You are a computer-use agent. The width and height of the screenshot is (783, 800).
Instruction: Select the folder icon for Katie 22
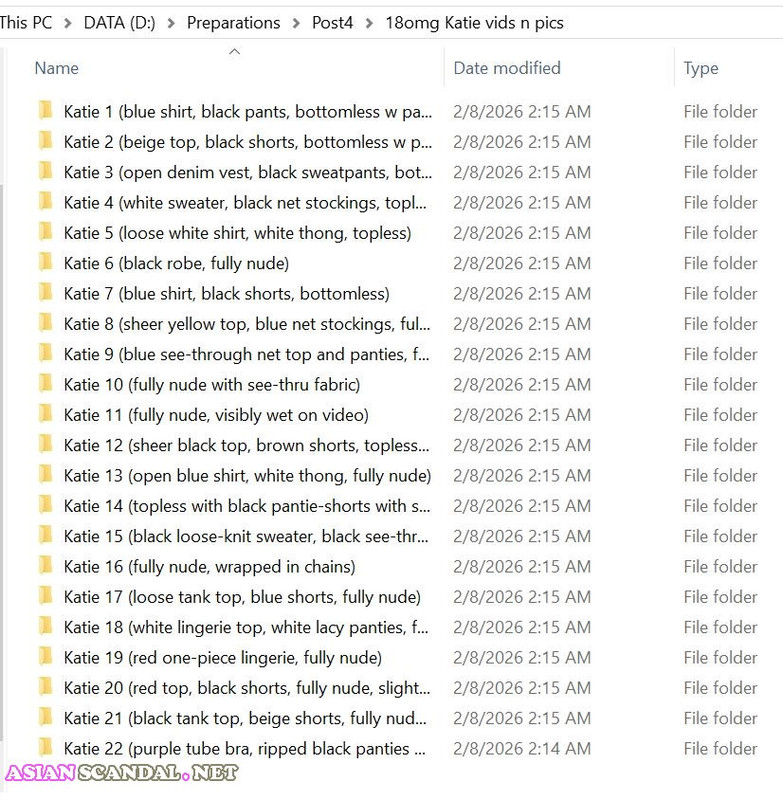coord(45,747)
